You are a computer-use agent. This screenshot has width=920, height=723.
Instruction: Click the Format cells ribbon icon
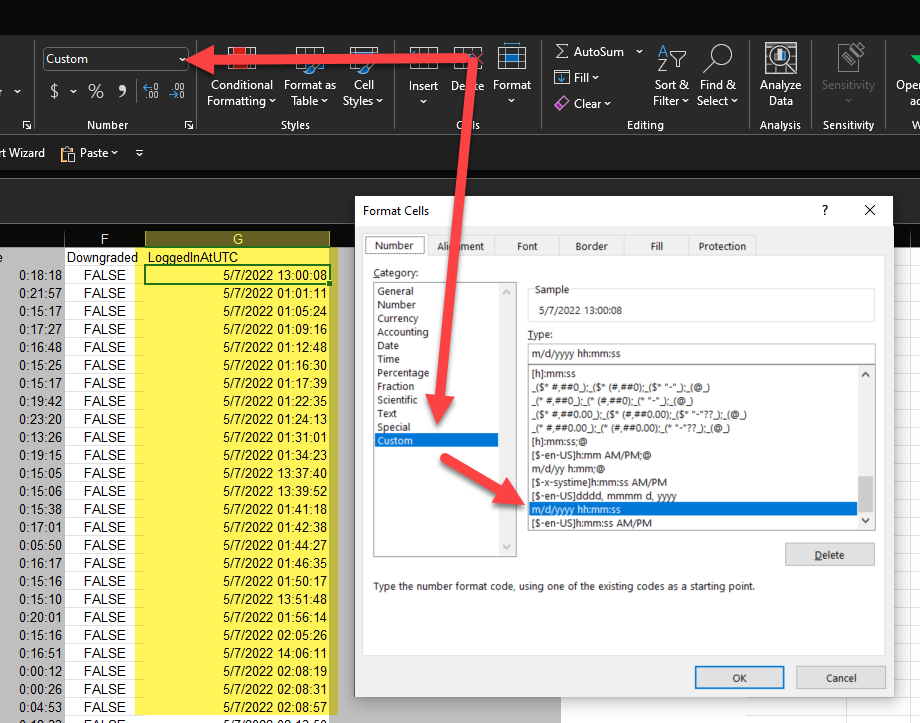512,58
